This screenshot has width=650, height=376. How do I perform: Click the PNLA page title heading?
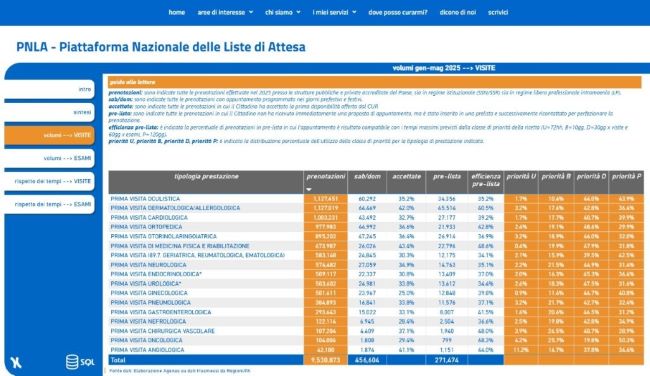coord(161,47)
